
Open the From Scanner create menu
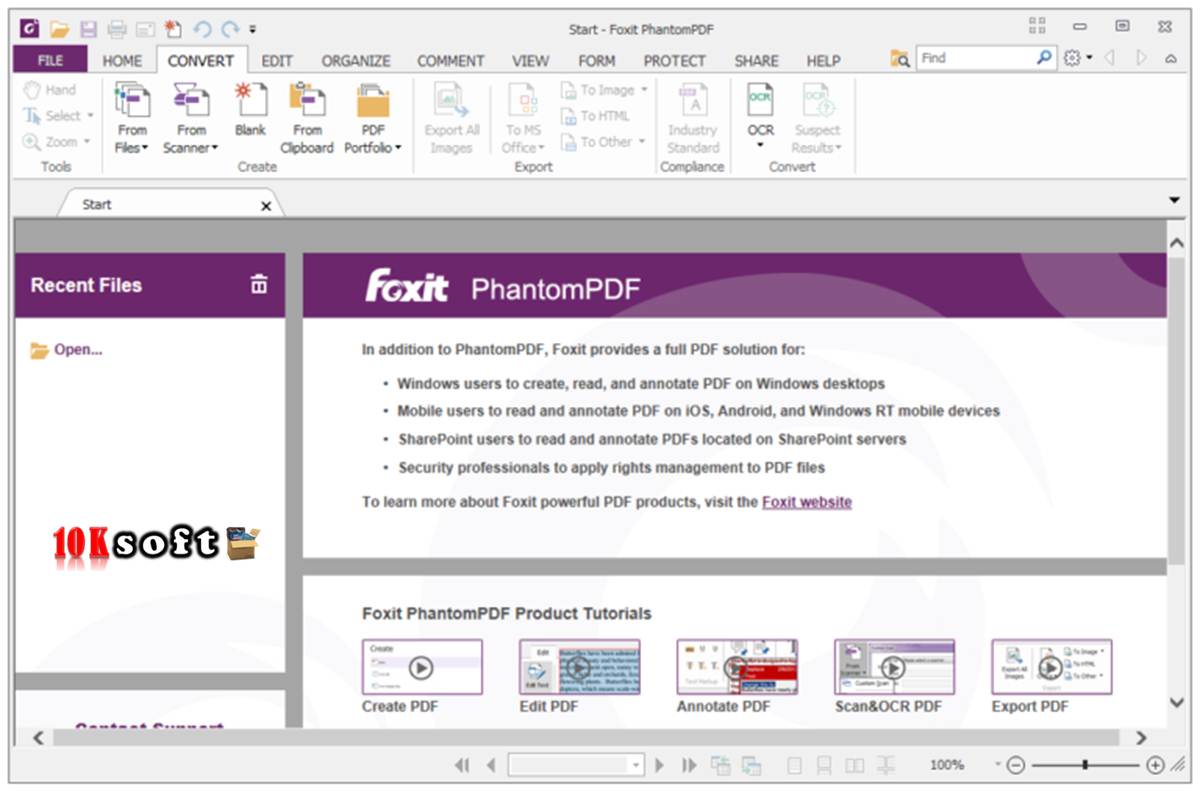pos(190,118)
